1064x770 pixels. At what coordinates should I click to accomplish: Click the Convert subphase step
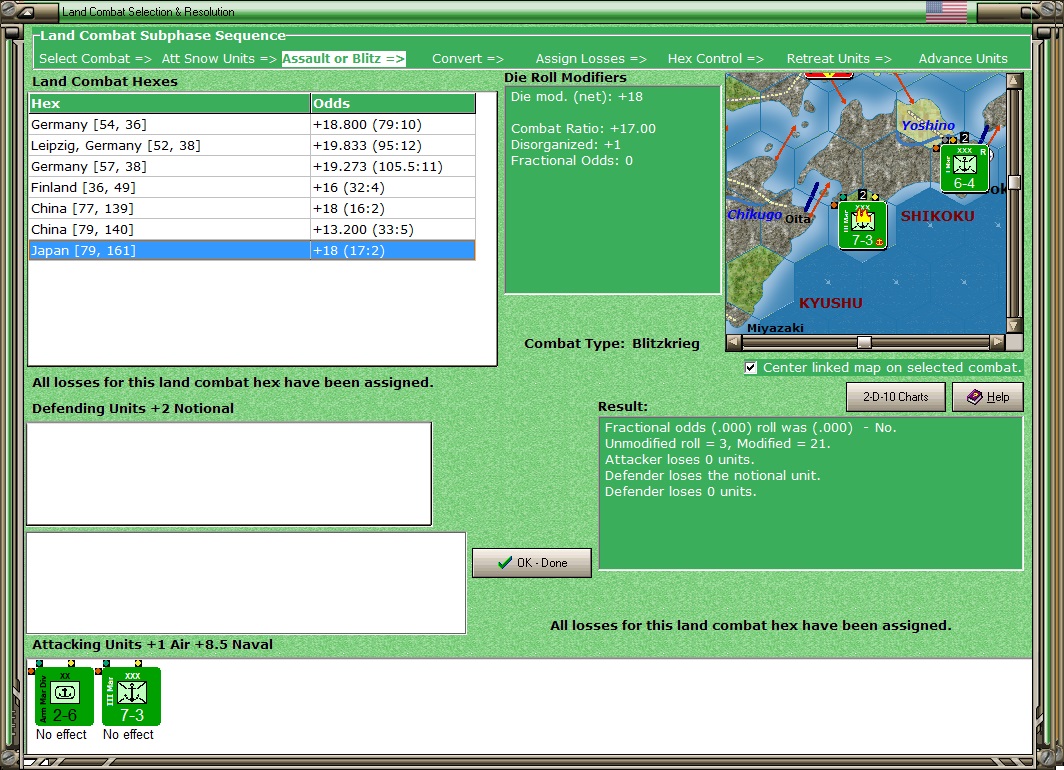click(468, 59)
